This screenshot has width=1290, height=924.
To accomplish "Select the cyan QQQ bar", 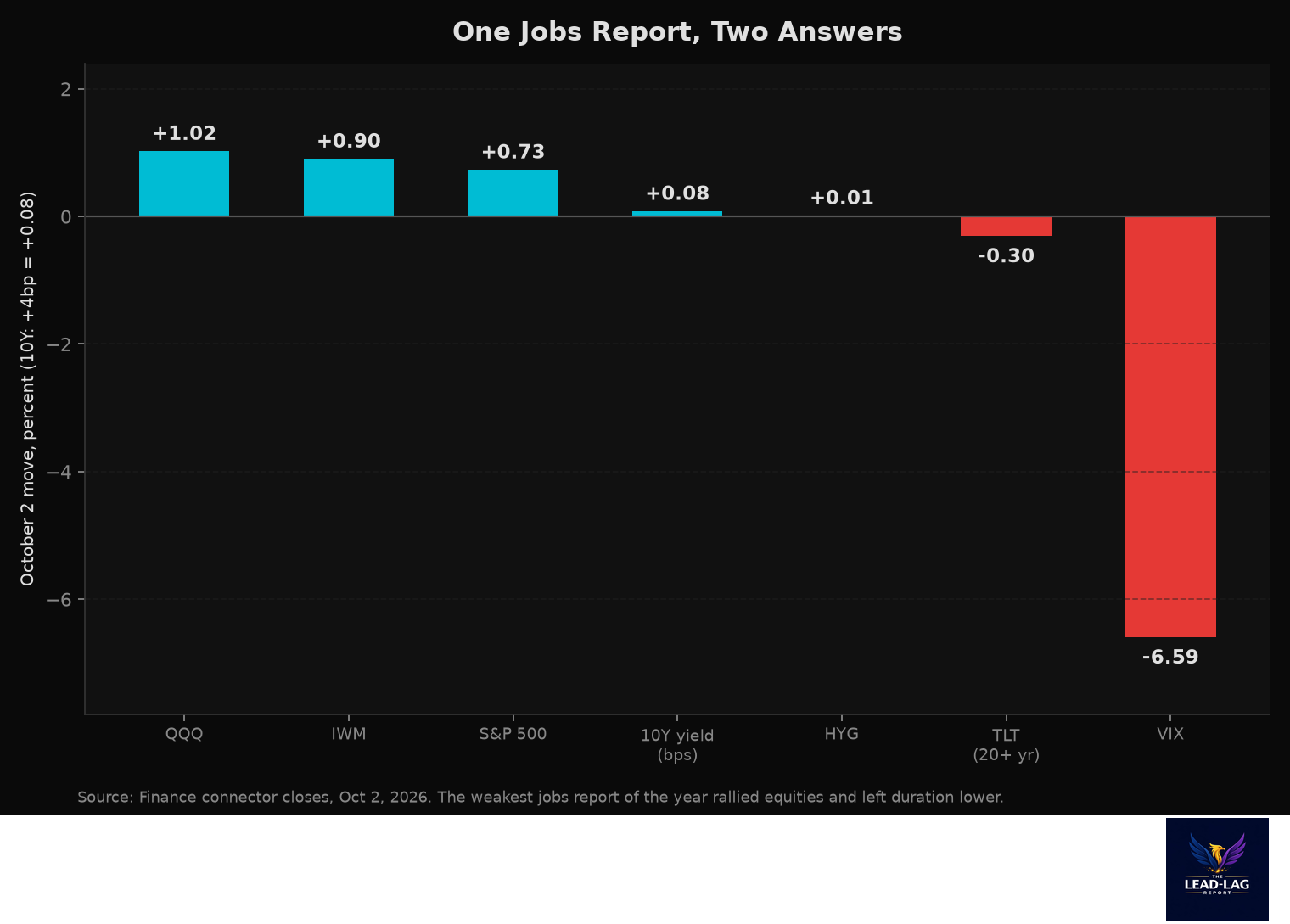I will coord(184,183).
